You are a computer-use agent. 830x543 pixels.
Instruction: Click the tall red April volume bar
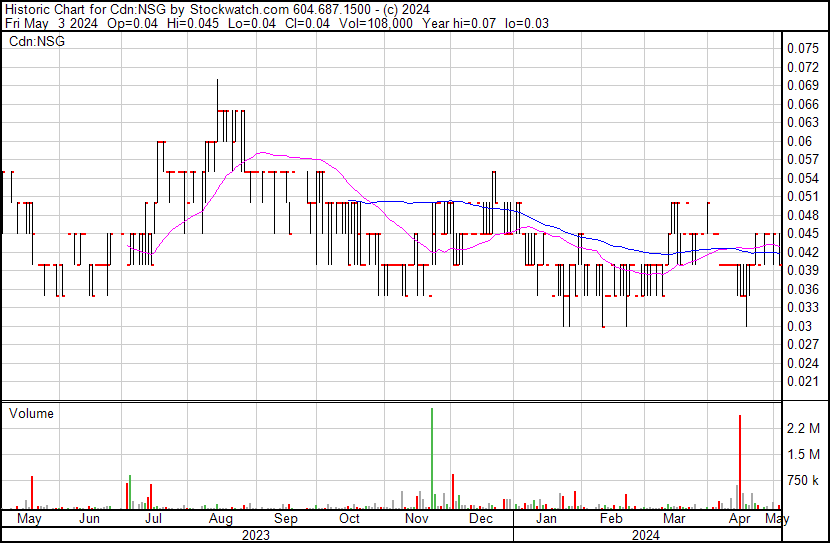(x=739, y=462)
